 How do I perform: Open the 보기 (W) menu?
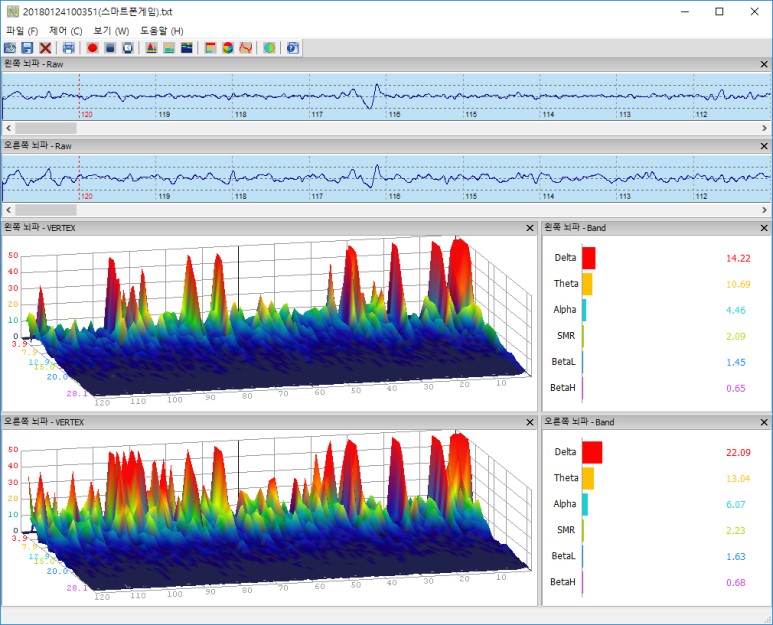pyautogui.click(x=111, y=31)
